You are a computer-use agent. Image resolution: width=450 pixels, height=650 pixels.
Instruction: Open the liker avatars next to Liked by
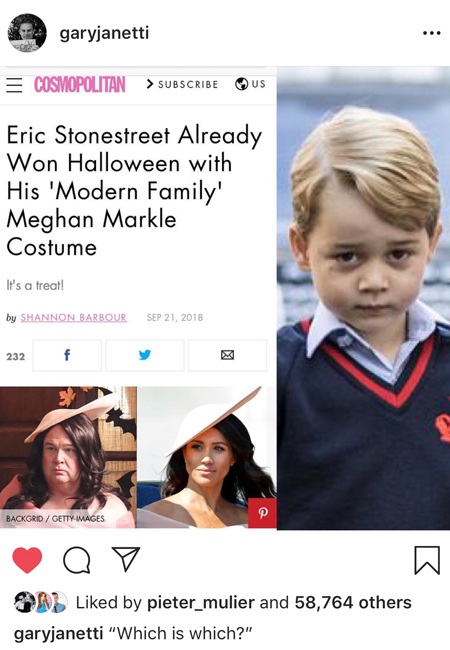coord(41,602)
